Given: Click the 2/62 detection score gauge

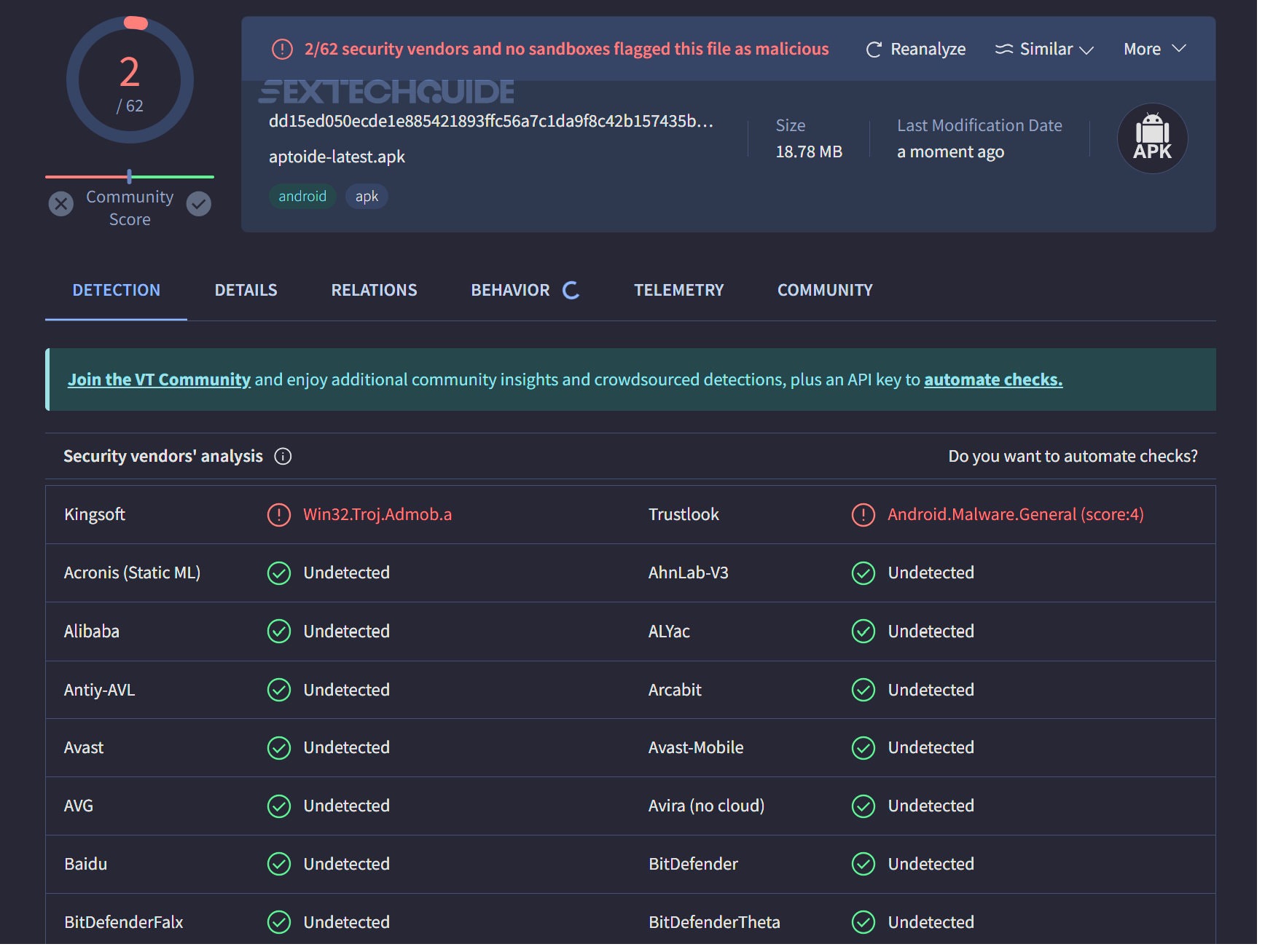Looking at the screenshot, I should click(130, 80).
